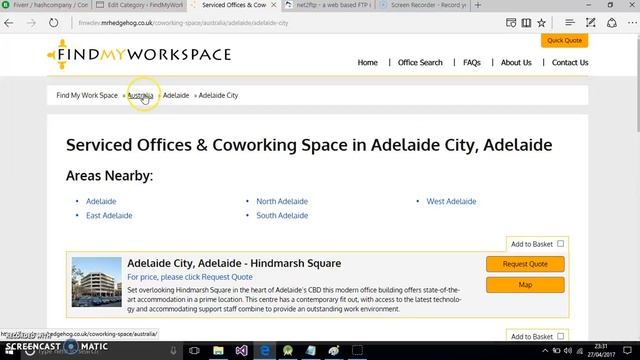Open the reading view icon
Screen dimensions: 640x360
point(511,23)
